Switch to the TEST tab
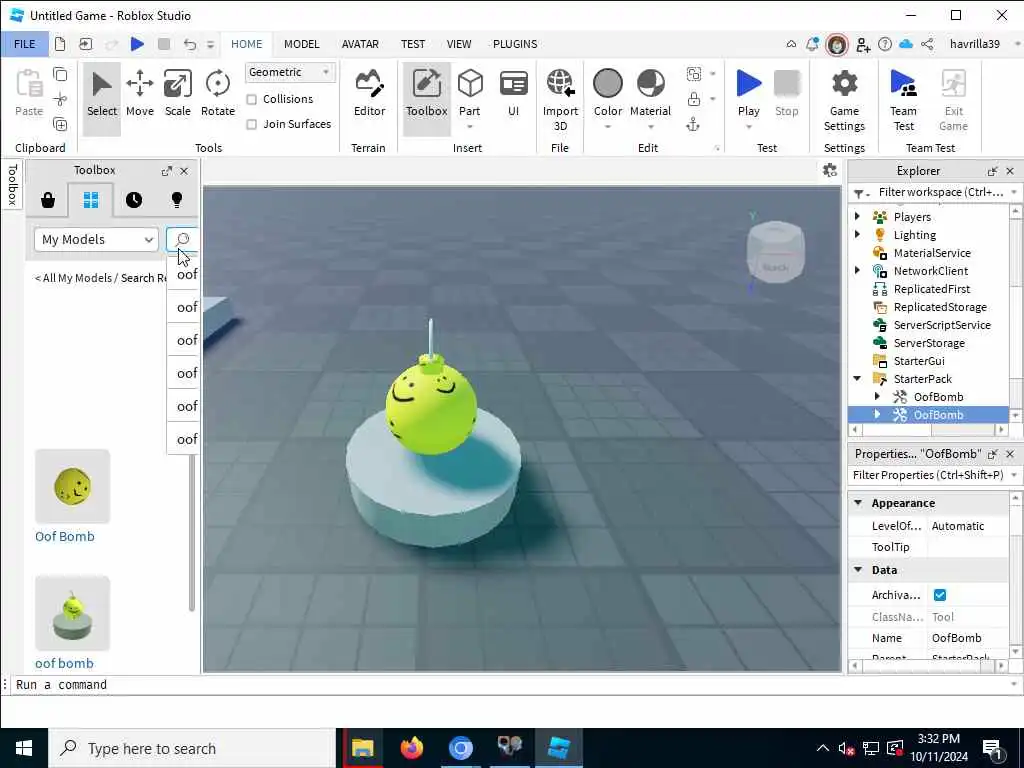Screen dimensions: 1024x768 click(x=413, y=44)
